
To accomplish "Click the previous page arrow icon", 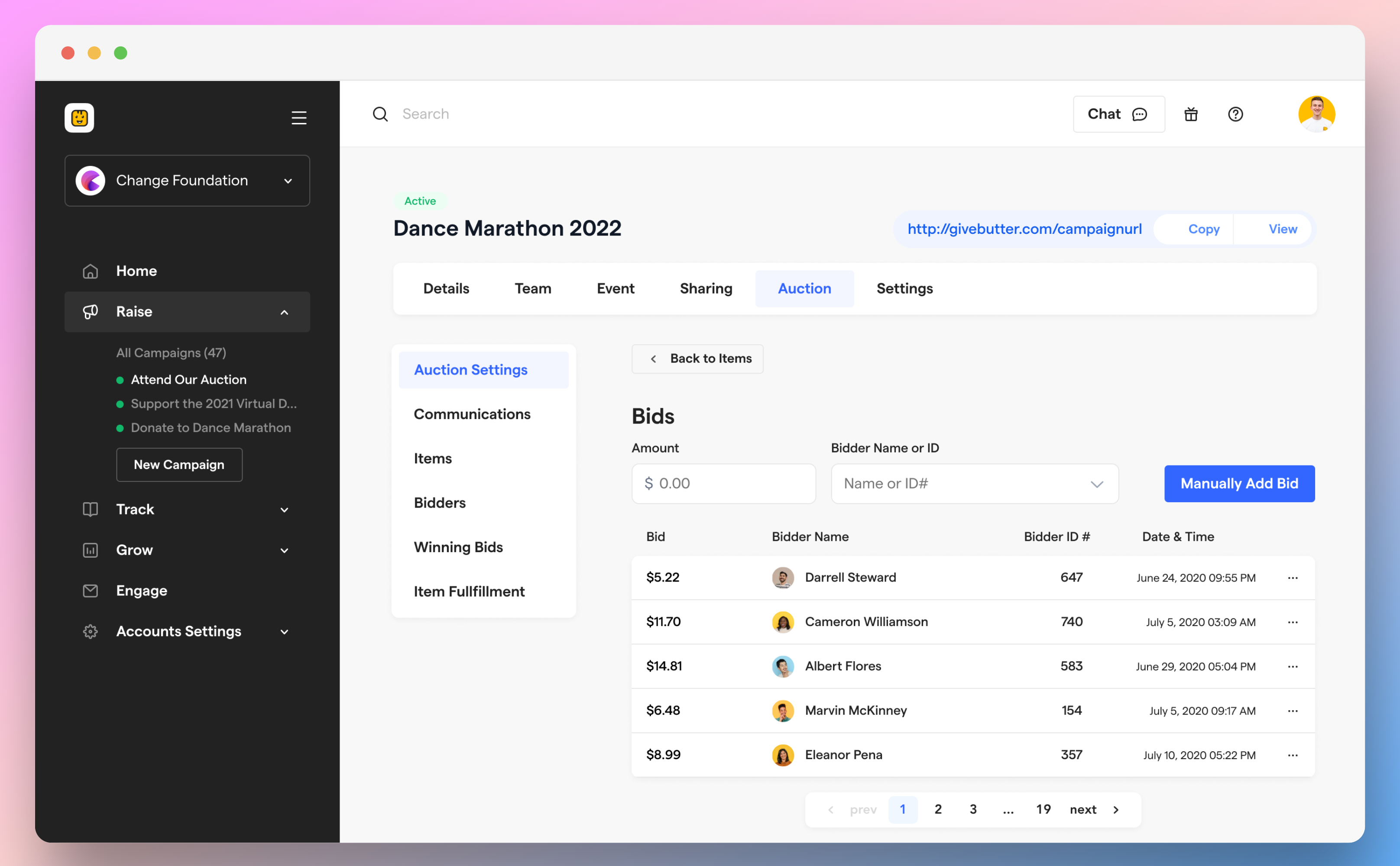I will click(x=831, y=809).
